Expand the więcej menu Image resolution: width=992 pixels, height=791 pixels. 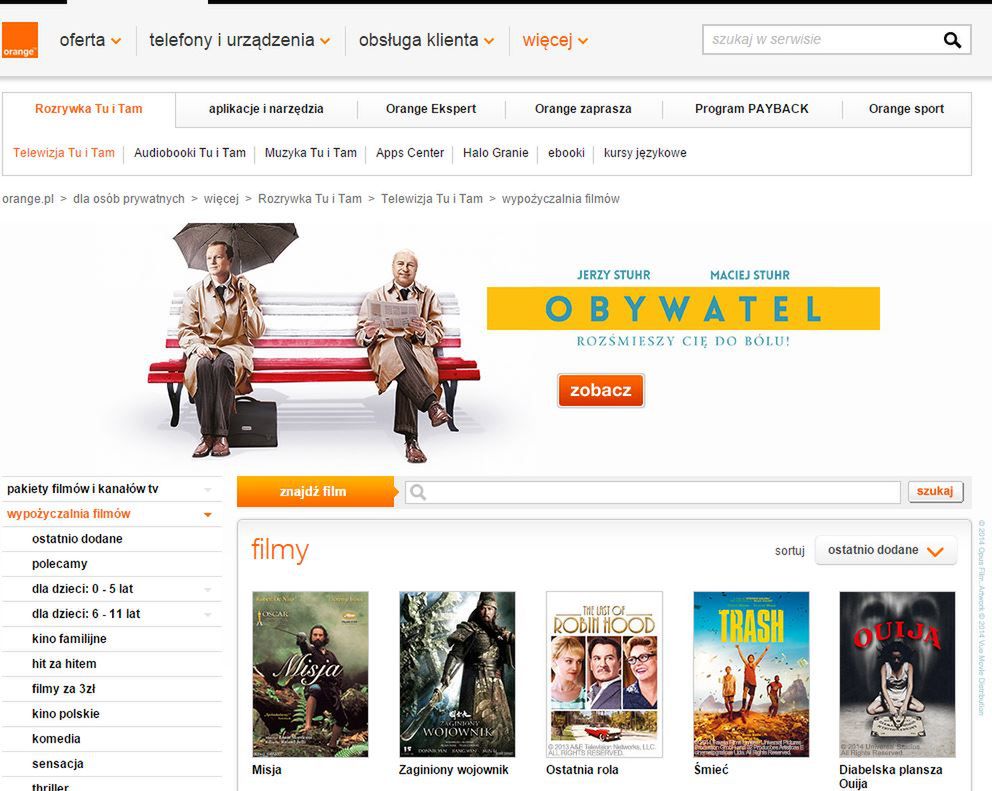pos(555,40)
